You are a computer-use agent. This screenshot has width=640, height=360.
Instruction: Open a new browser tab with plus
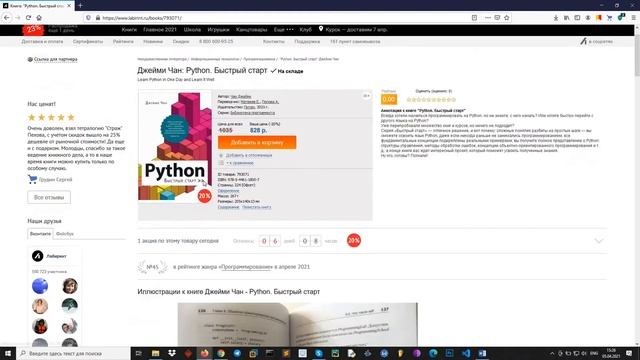click(80, 5)
